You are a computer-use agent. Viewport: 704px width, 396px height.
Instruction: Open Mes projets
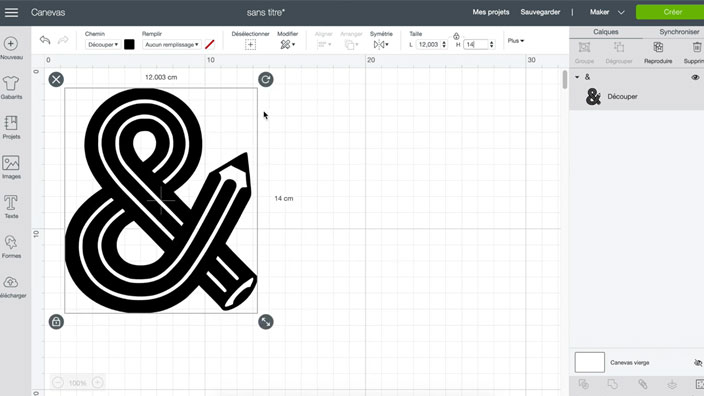point(490,12)
